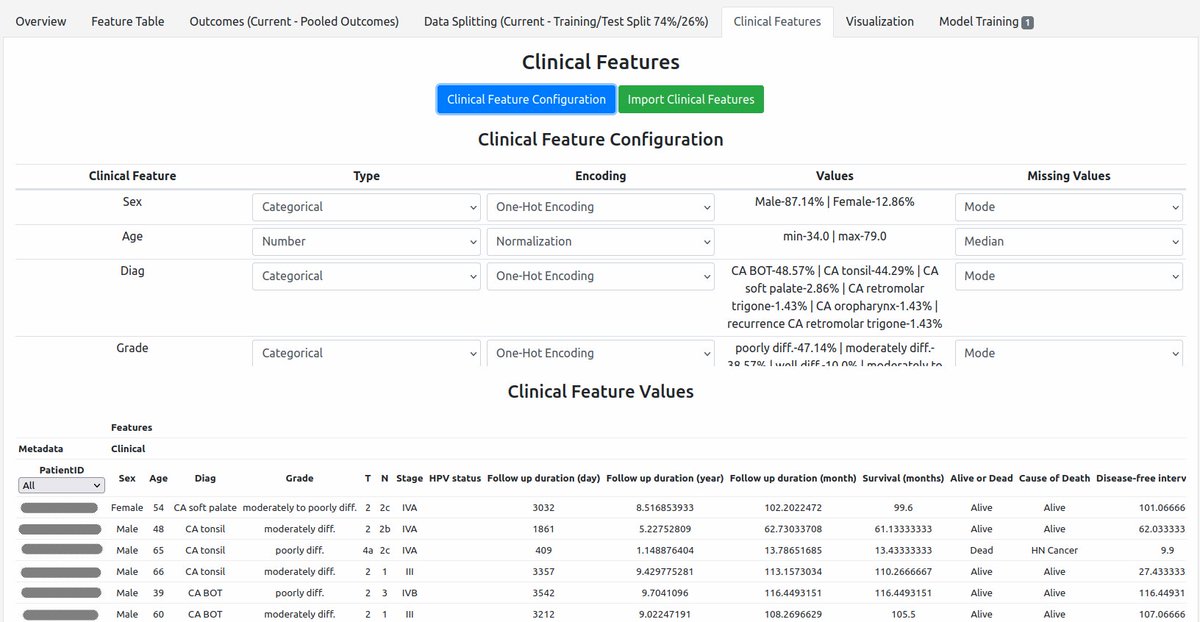1200x622 pixels.
Task: Open the Encoding dropdown for Diag
Action: pos(601,276)
